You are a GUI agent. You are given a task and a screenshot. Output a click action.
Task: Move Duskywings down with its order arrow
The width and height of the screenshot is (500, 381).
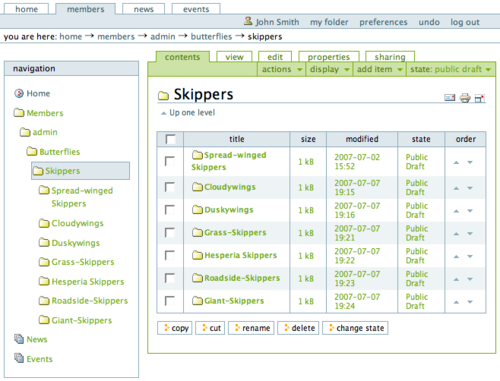coord(470,211)
